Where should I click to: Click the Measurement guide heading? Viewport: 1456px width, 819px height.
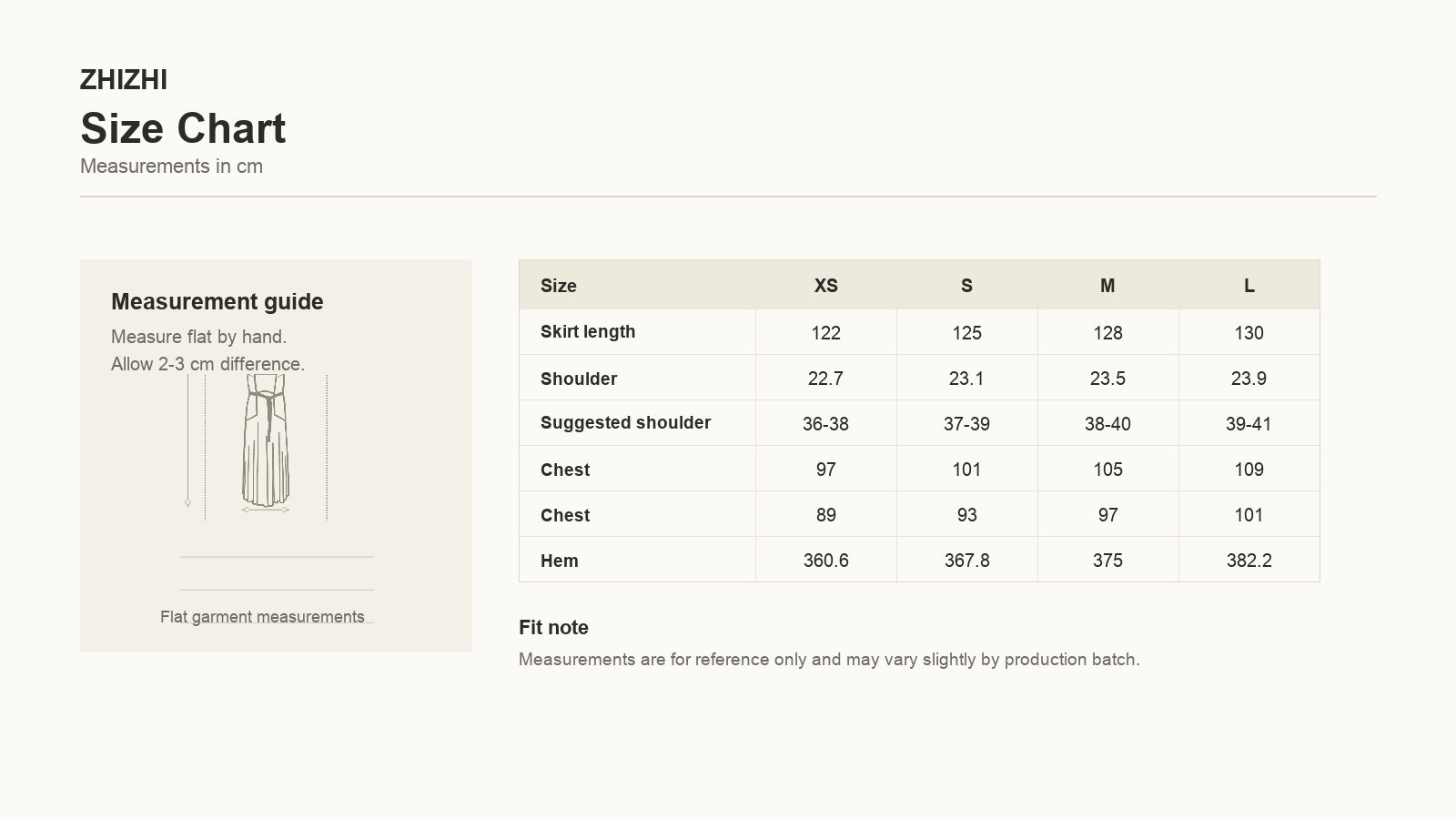[217, 301]
